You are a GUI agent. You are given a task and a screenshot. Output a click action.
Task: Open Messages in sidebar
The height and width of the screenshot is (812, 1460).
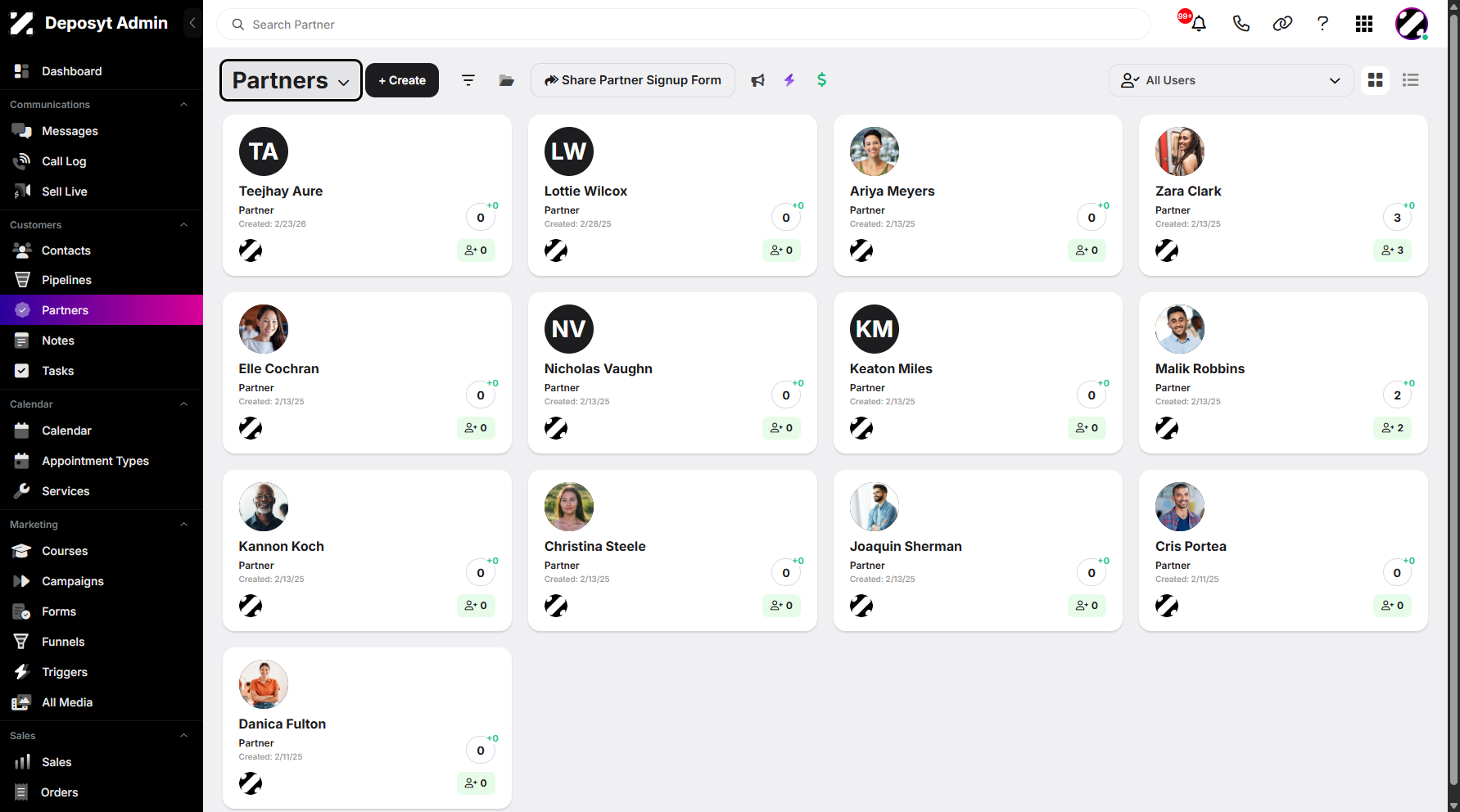pyautogui.click(x=102, y=131)
